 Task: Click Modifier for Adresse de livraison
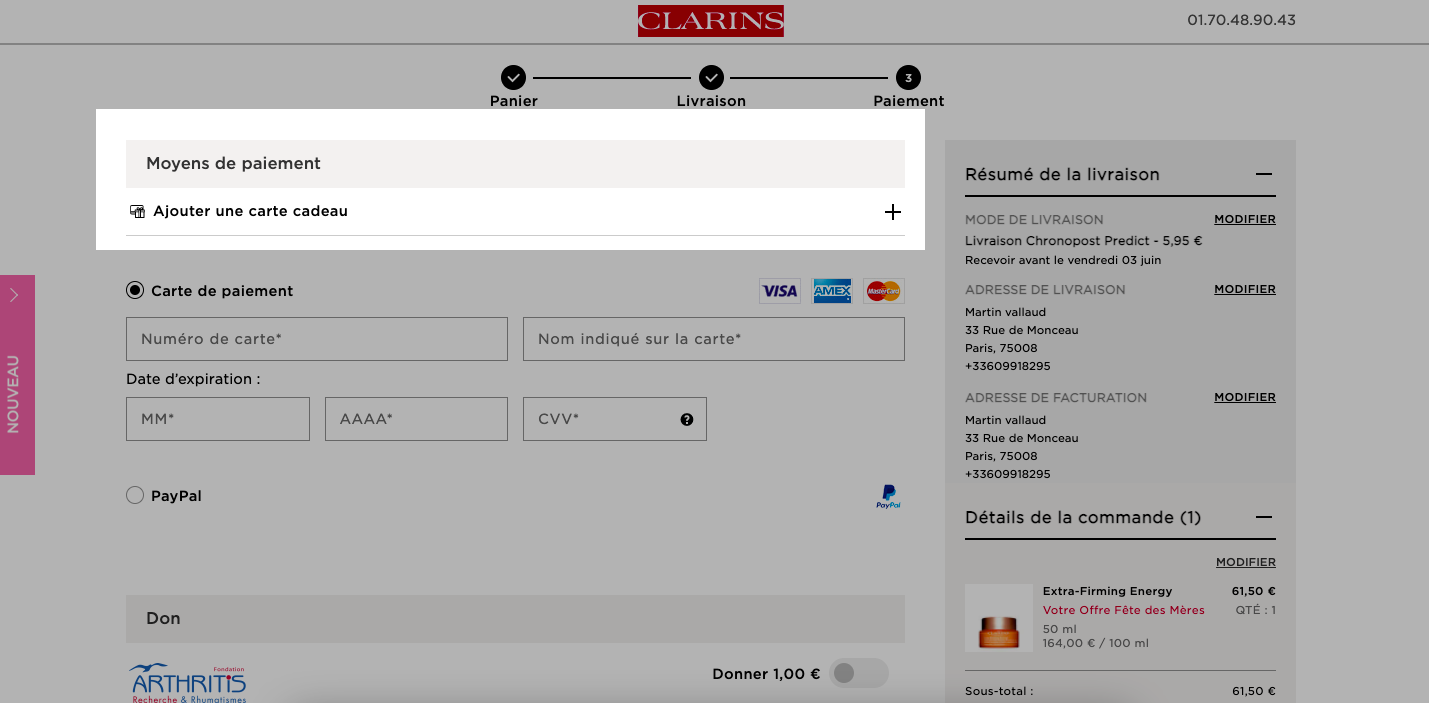pos(1245,289)
